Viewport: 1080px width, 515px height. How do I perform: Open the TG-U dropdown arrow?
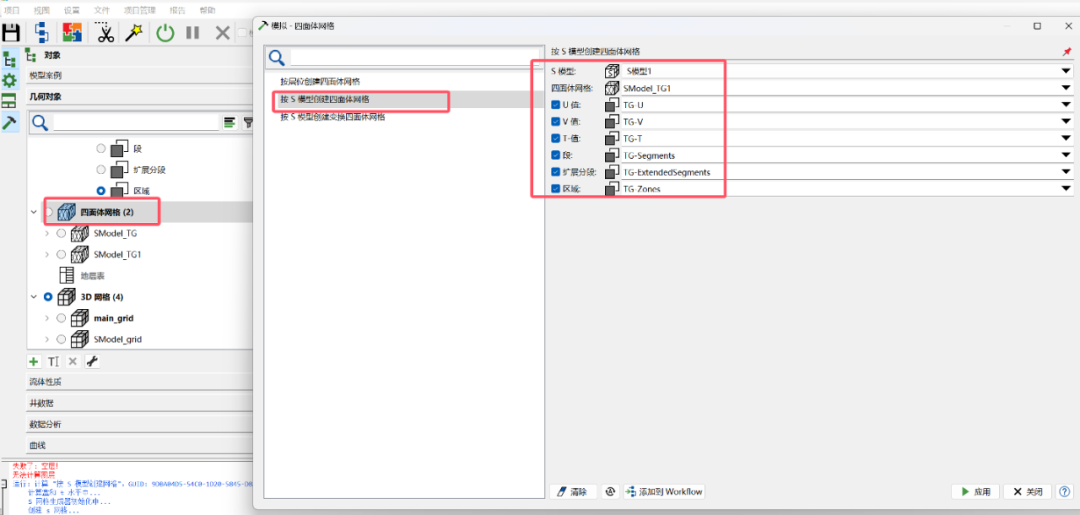pyautogui.click(x=1066, y=105)
